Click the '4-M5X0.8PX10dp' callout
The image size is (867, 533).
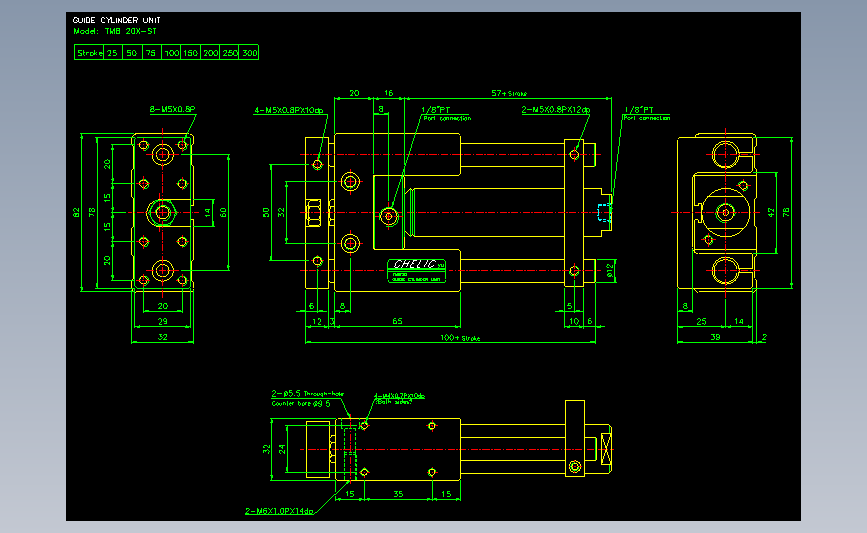click(289, 111)
